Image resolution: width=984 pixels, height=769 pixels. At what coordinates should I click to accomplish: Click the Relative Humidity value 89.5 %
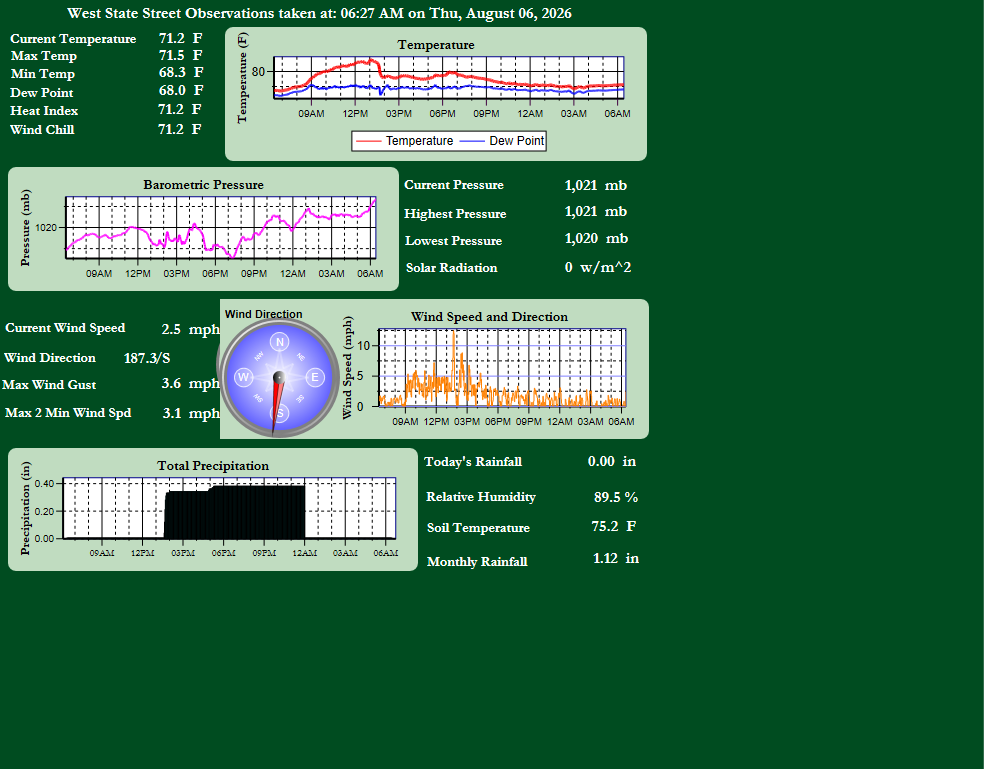click(x=616, y=497)
